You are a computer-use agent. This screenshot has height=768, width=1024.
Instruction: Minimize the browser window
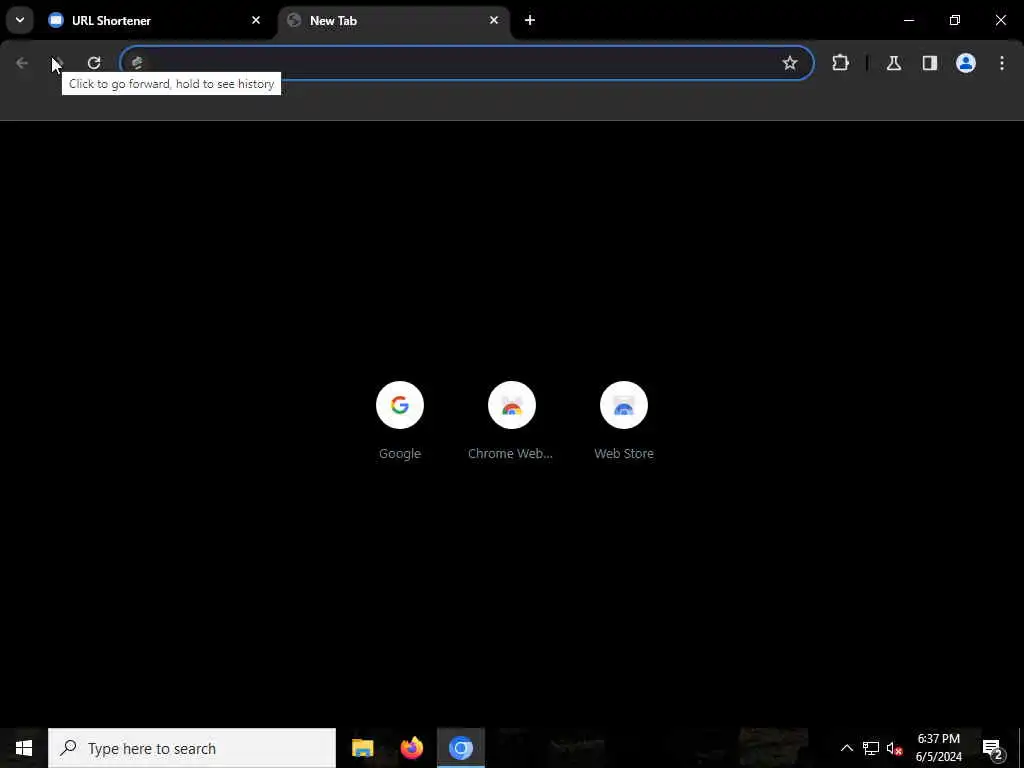click(908, 20)
